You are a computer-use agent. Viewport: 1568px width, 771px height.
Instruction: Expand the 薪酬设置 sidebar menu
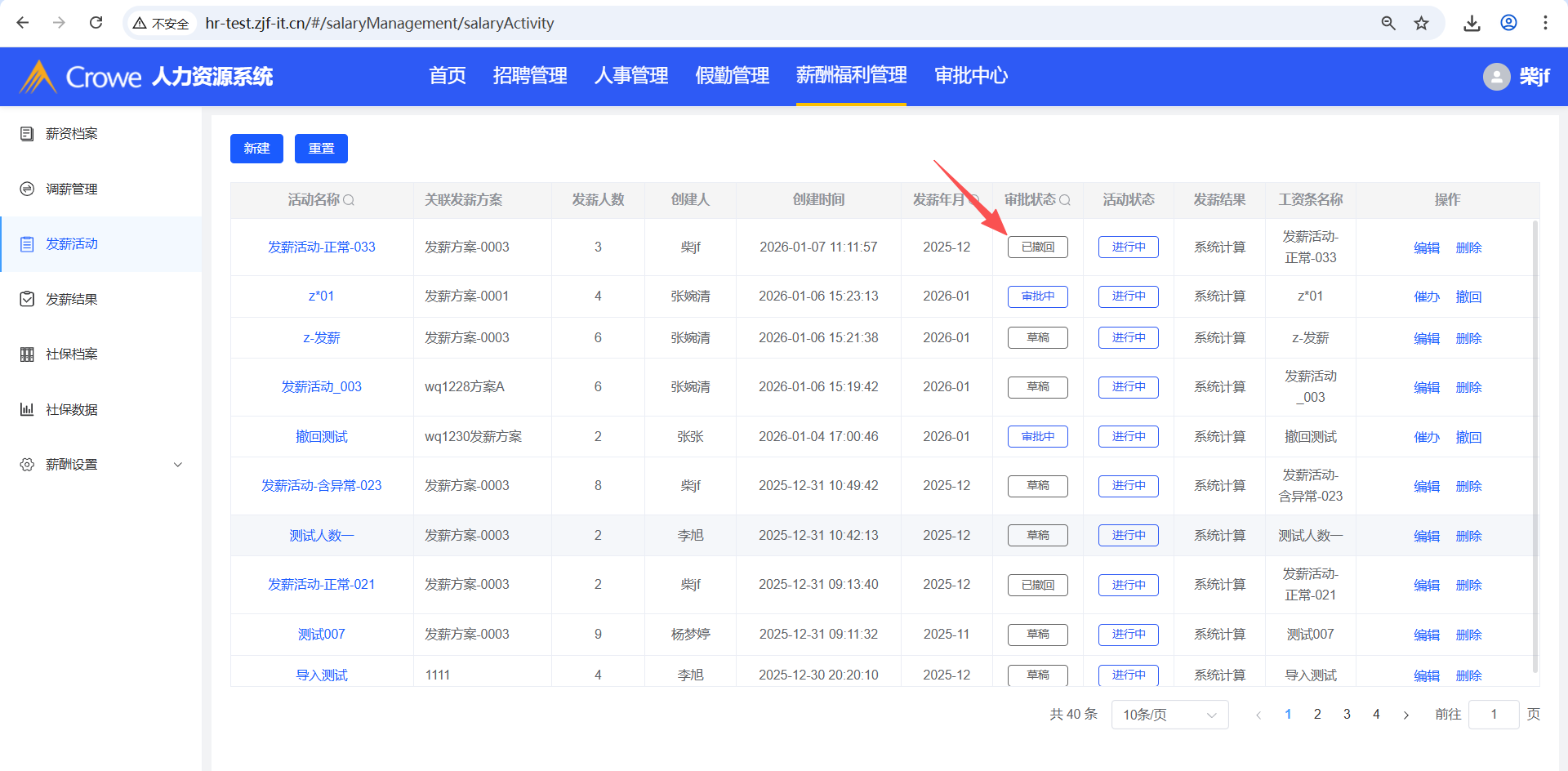(178, 465)
